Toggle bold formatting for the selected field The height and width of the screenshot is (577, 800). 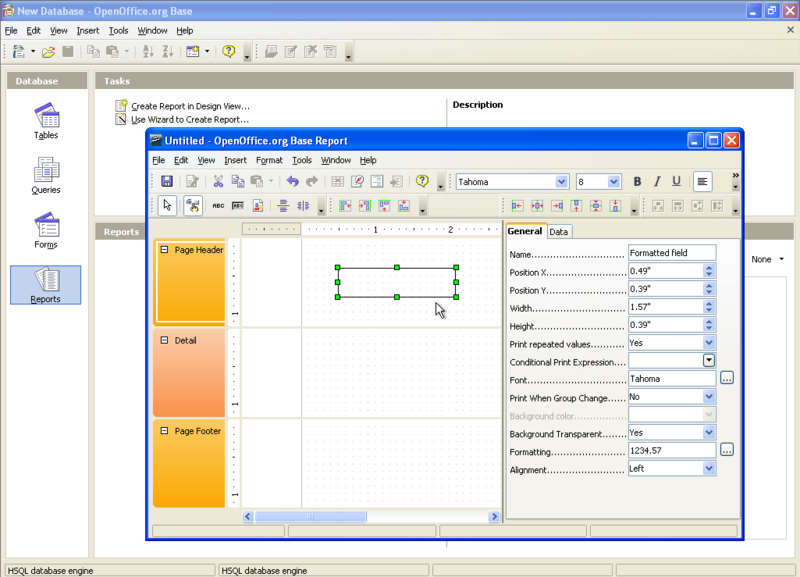point(637,181)
